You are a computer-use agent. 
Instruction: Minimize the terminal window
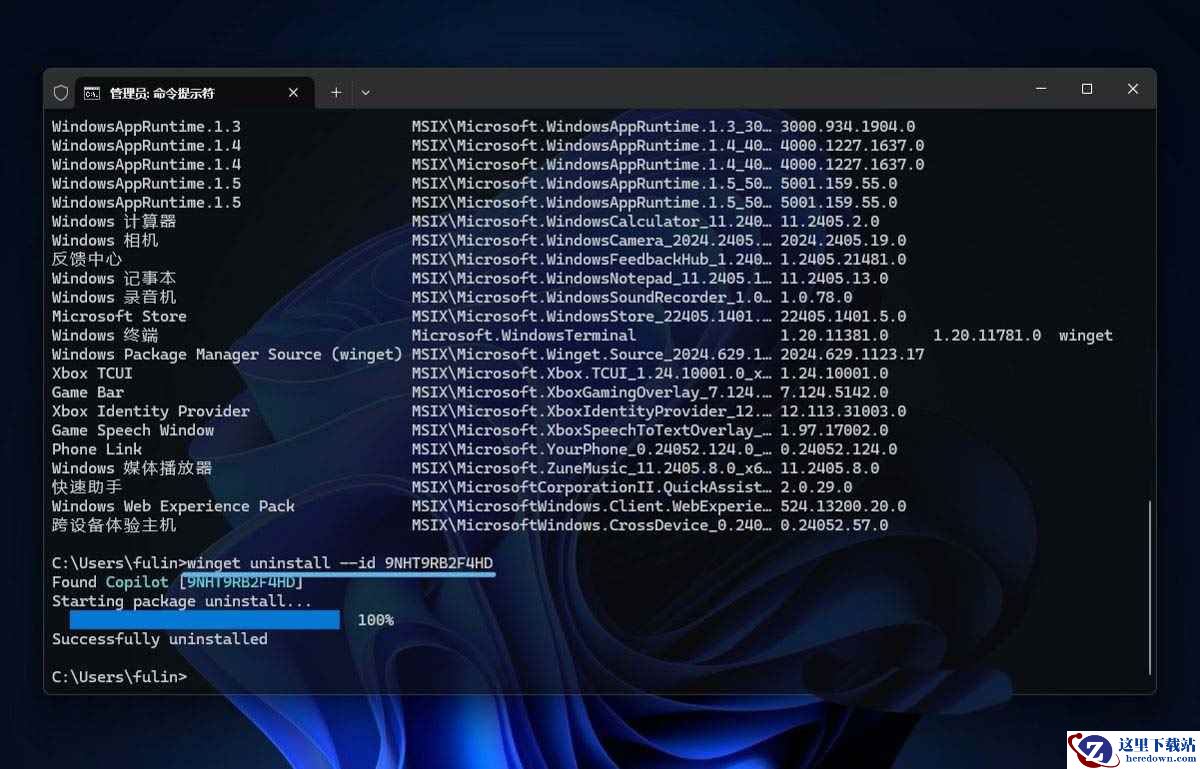[1041, 89]
